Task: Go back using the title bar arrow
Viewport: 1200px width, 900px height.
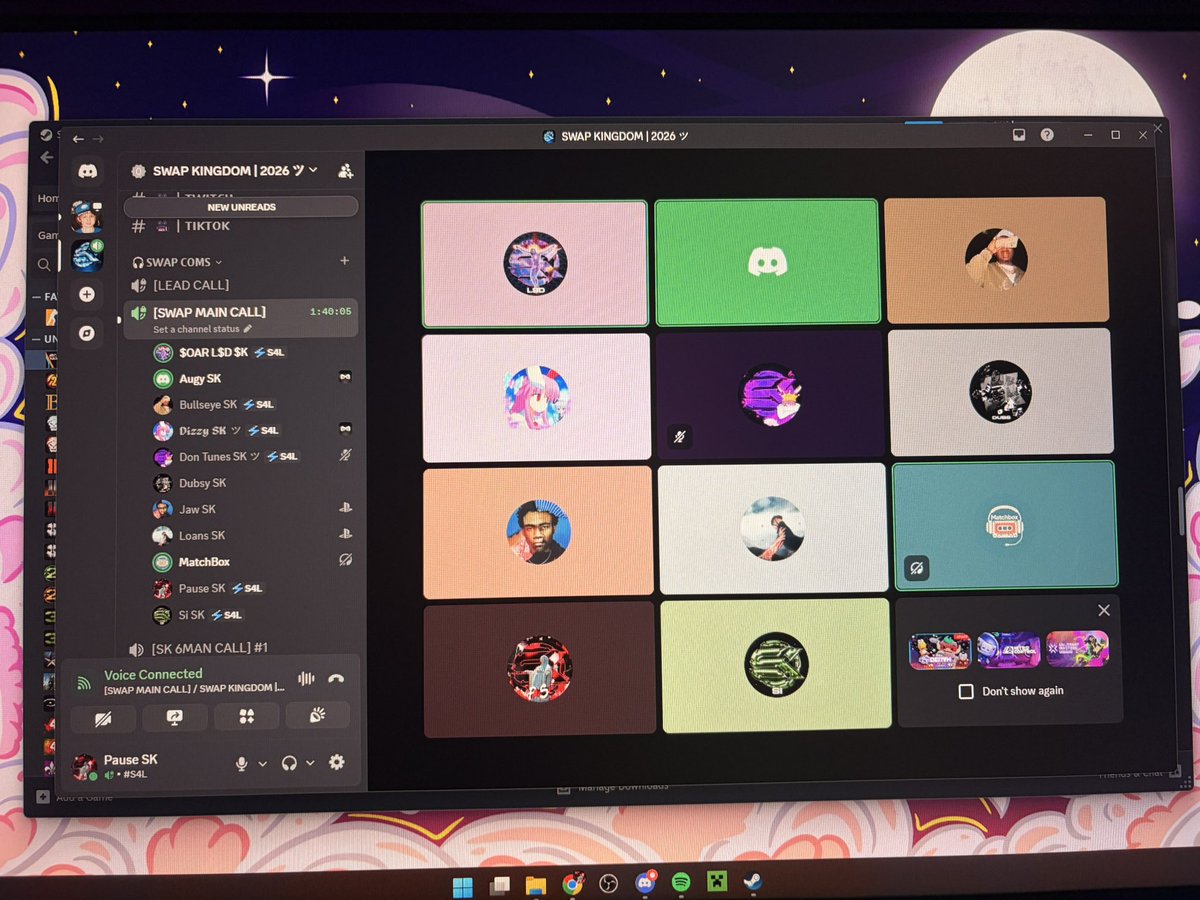Action: click(79, 139)
